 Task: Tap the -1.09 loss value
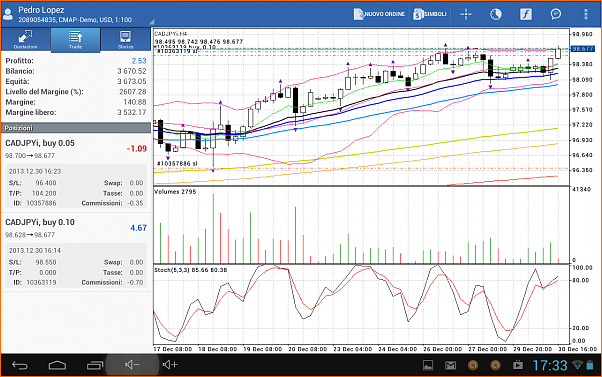(137, 149)
